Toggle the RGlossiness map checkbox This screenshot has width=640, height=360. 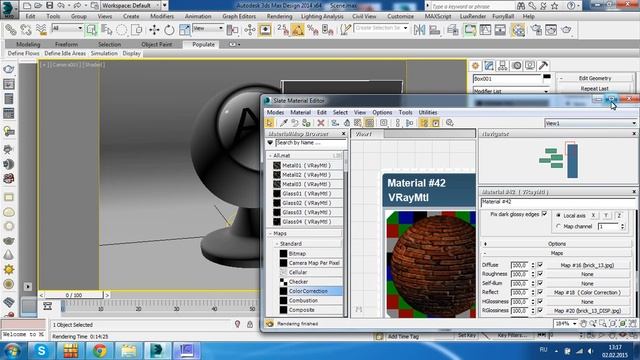[540, 311]
